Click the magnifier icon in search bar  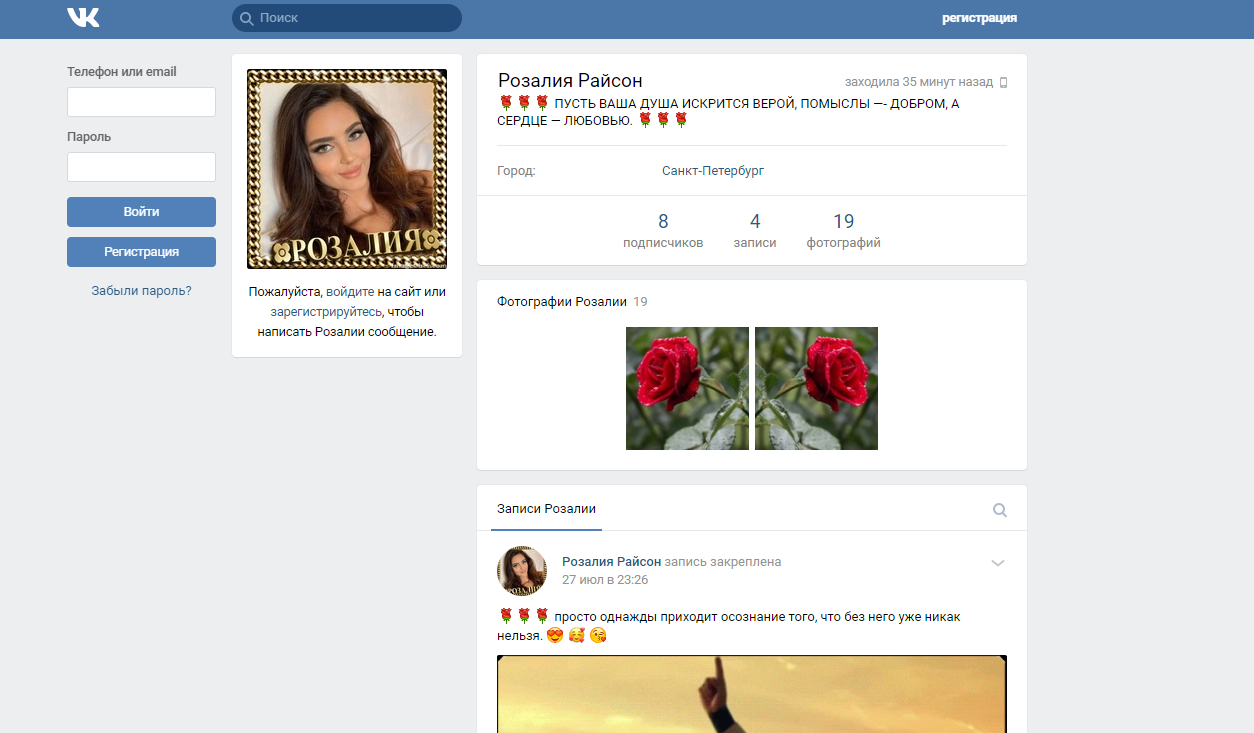[246, 18]
